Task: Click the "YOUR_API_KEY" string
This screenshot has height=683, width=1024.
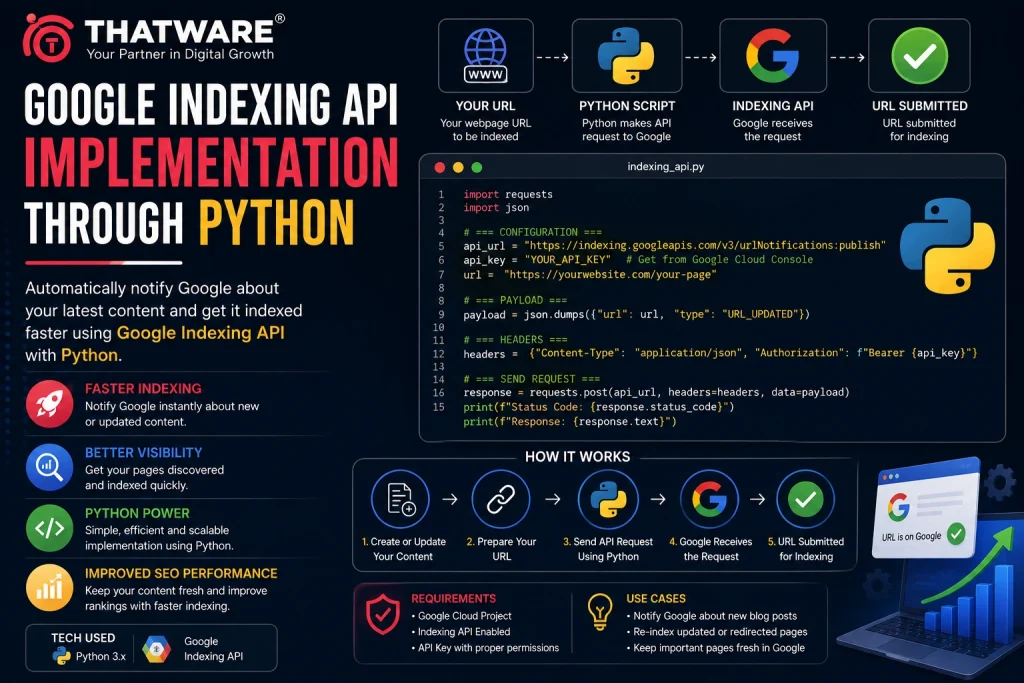Action: point(568,259)
